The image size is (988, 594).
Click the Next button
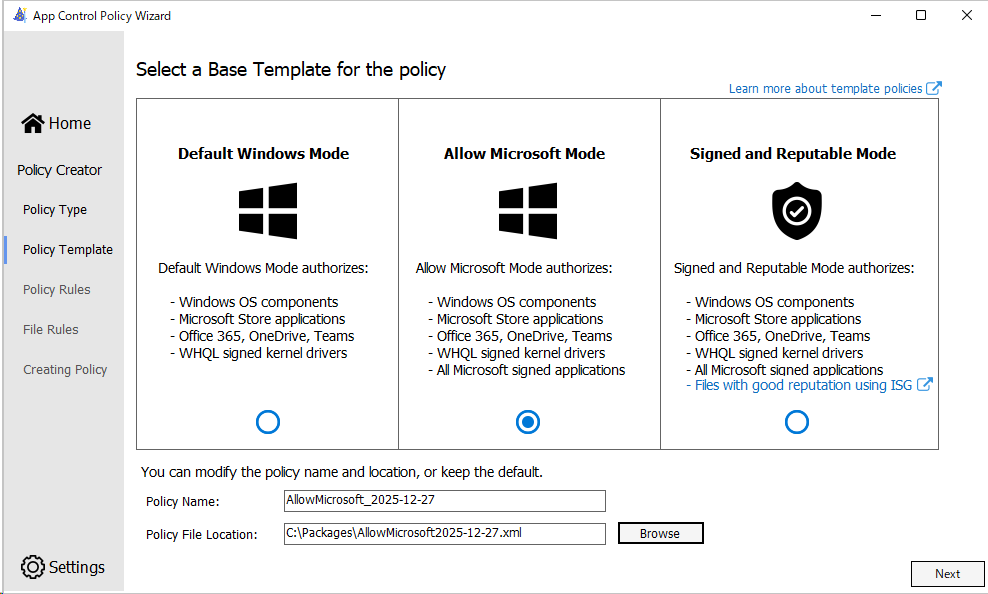click(x=947, y=574)
